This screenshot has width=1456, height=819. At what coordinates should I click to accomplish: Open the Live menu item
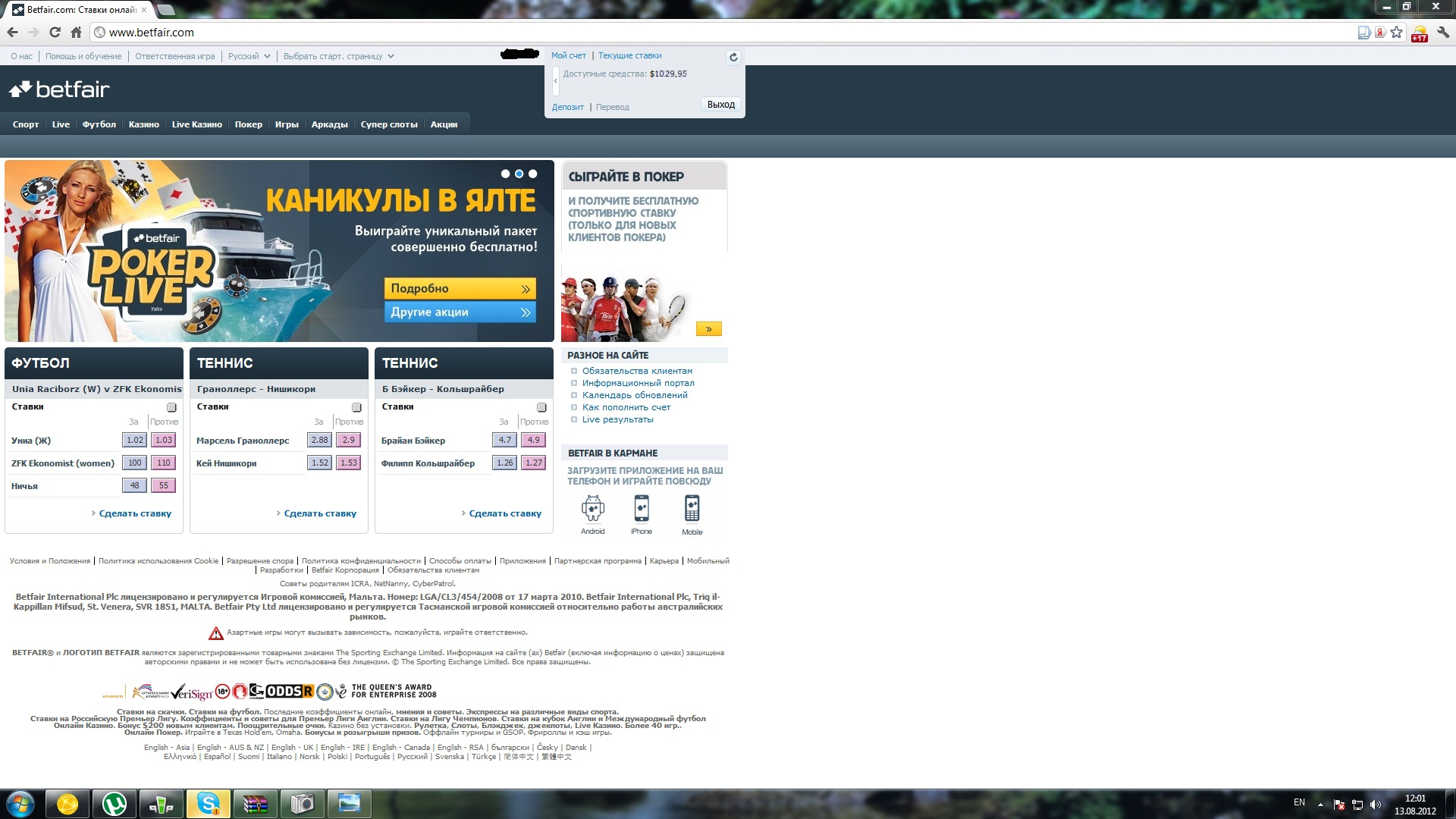coord(61,124)
